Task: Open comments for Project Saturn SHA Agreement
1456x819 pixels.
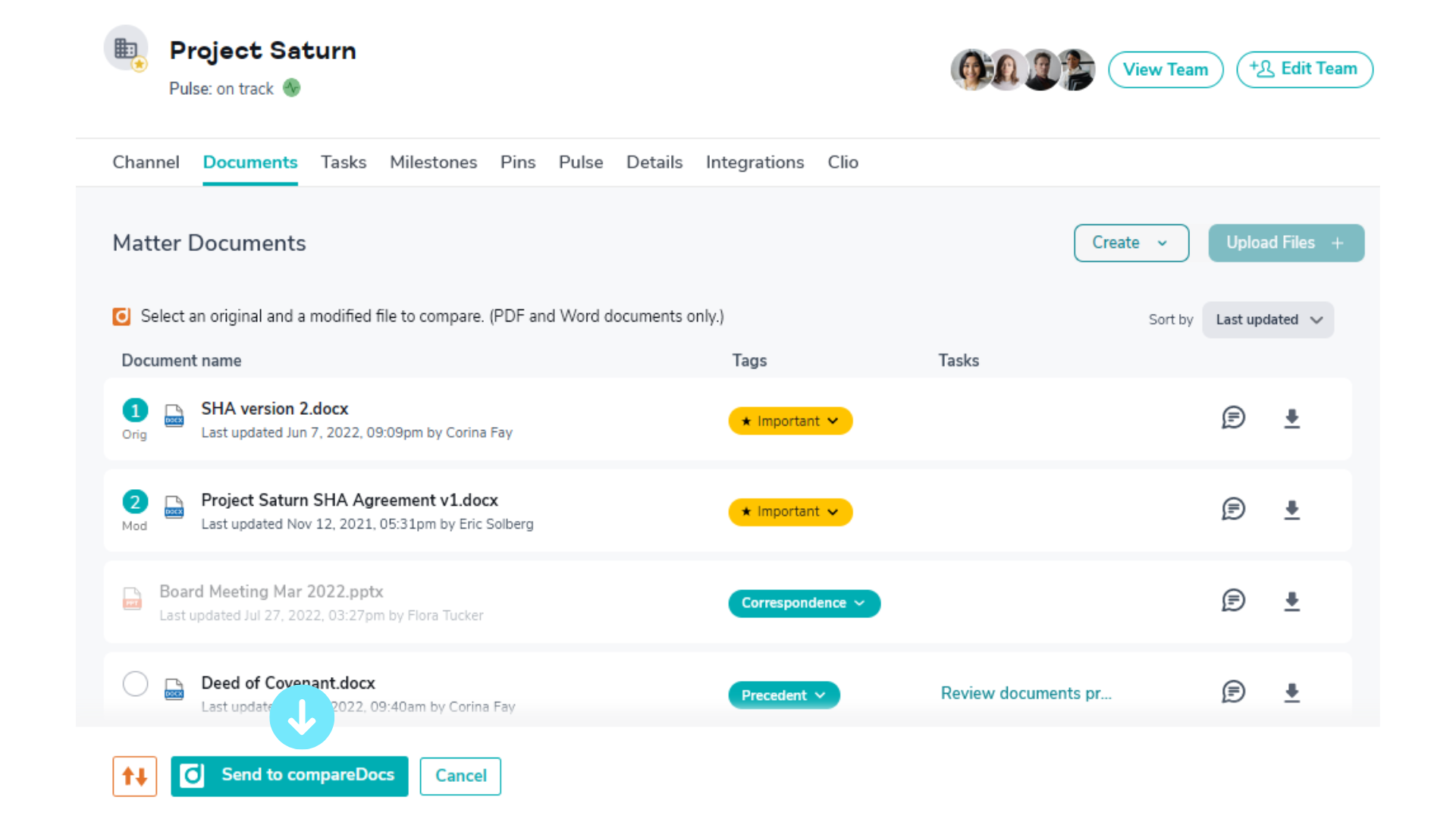Action: point(1233,509)
